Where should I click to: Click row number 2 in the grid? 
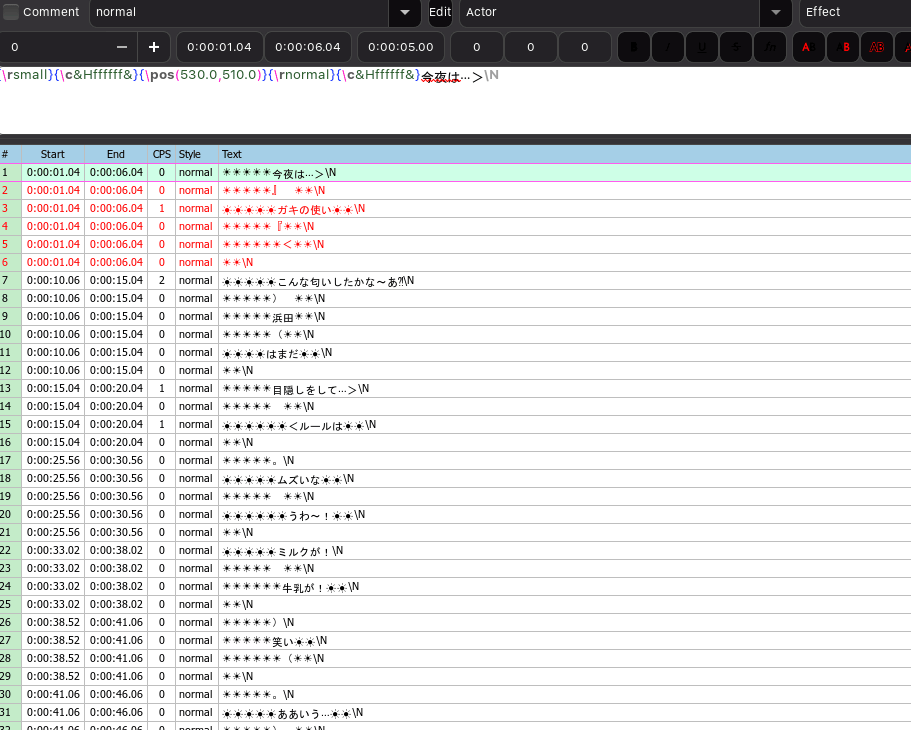5,190
